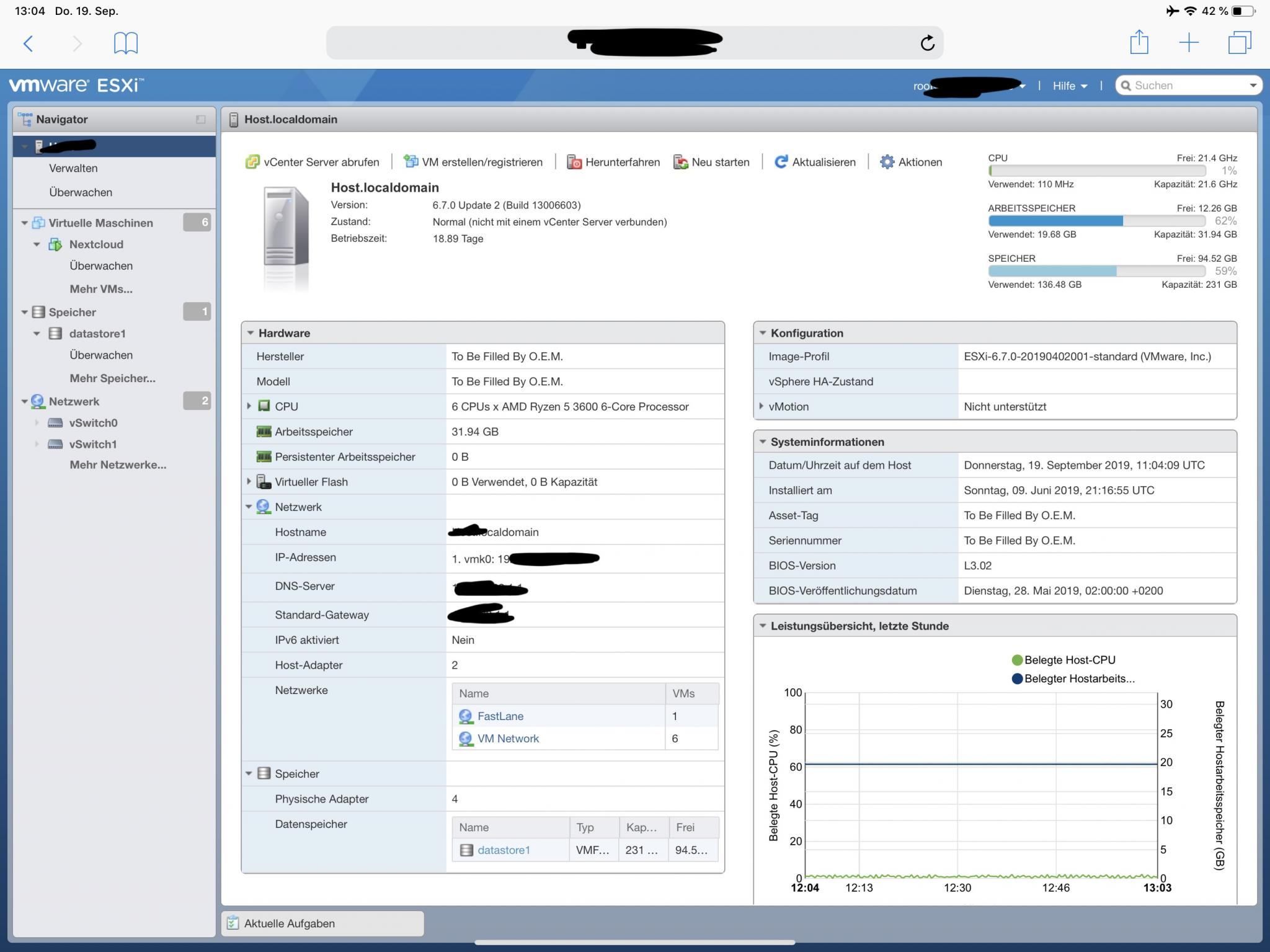Image resolution: width=1270 pixels, height=952 pixels.
Task: Tap the Safari address bar
Action: pos(634,43)
